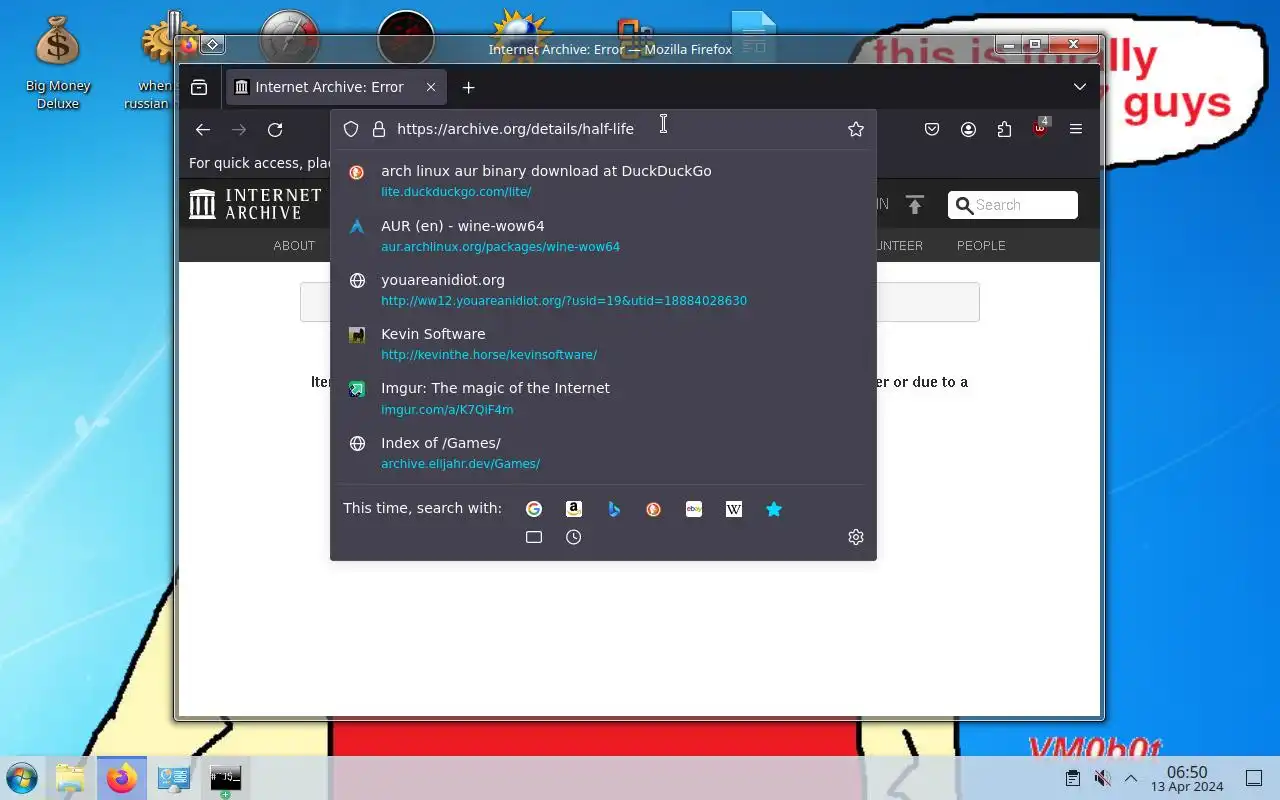The height and width of the screenshot is (800, 1280).
Task: Click the Internet Archive logo
Action: pos(255,204)
